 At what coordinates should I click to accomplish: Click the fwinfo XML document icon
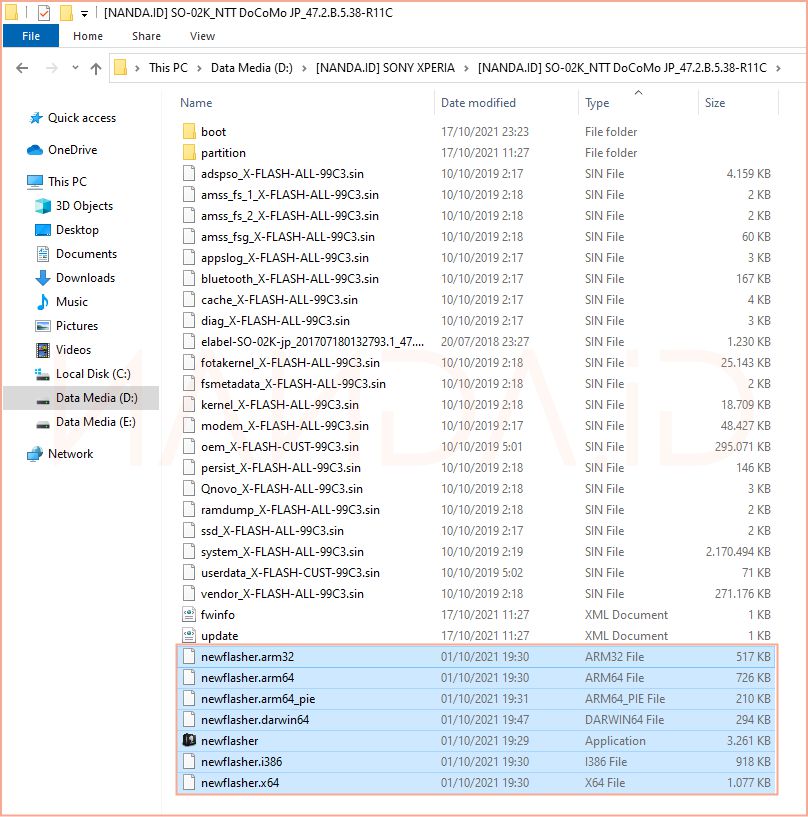coord(190,615)
